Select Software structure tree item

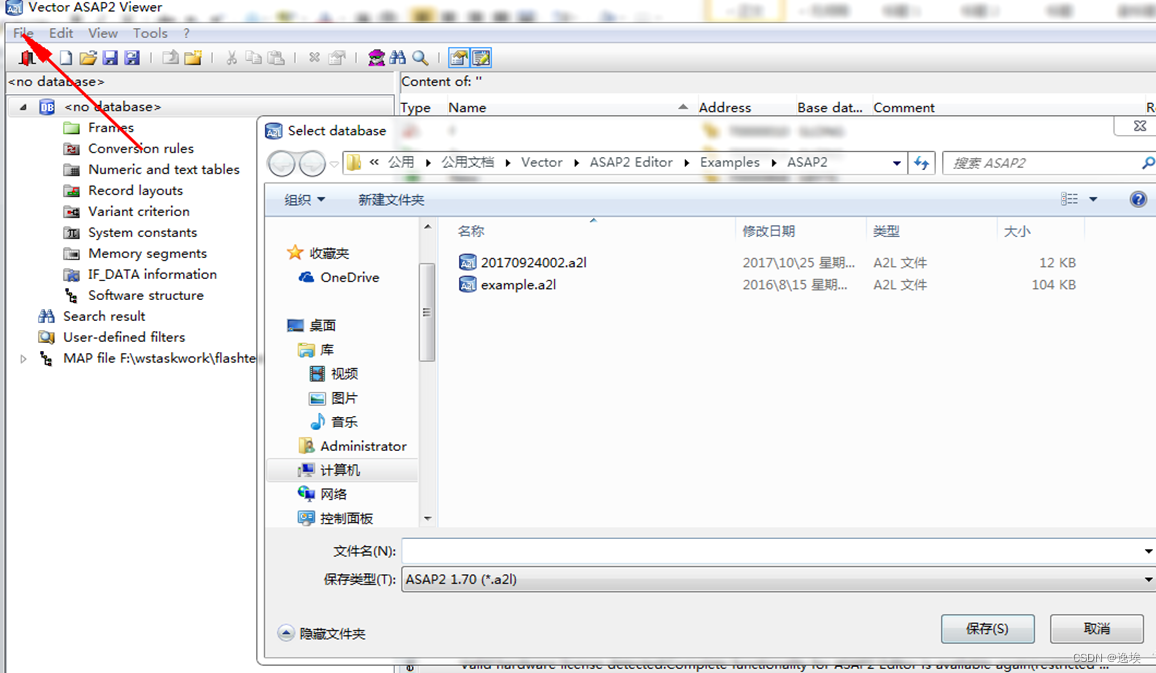(145, 296)
